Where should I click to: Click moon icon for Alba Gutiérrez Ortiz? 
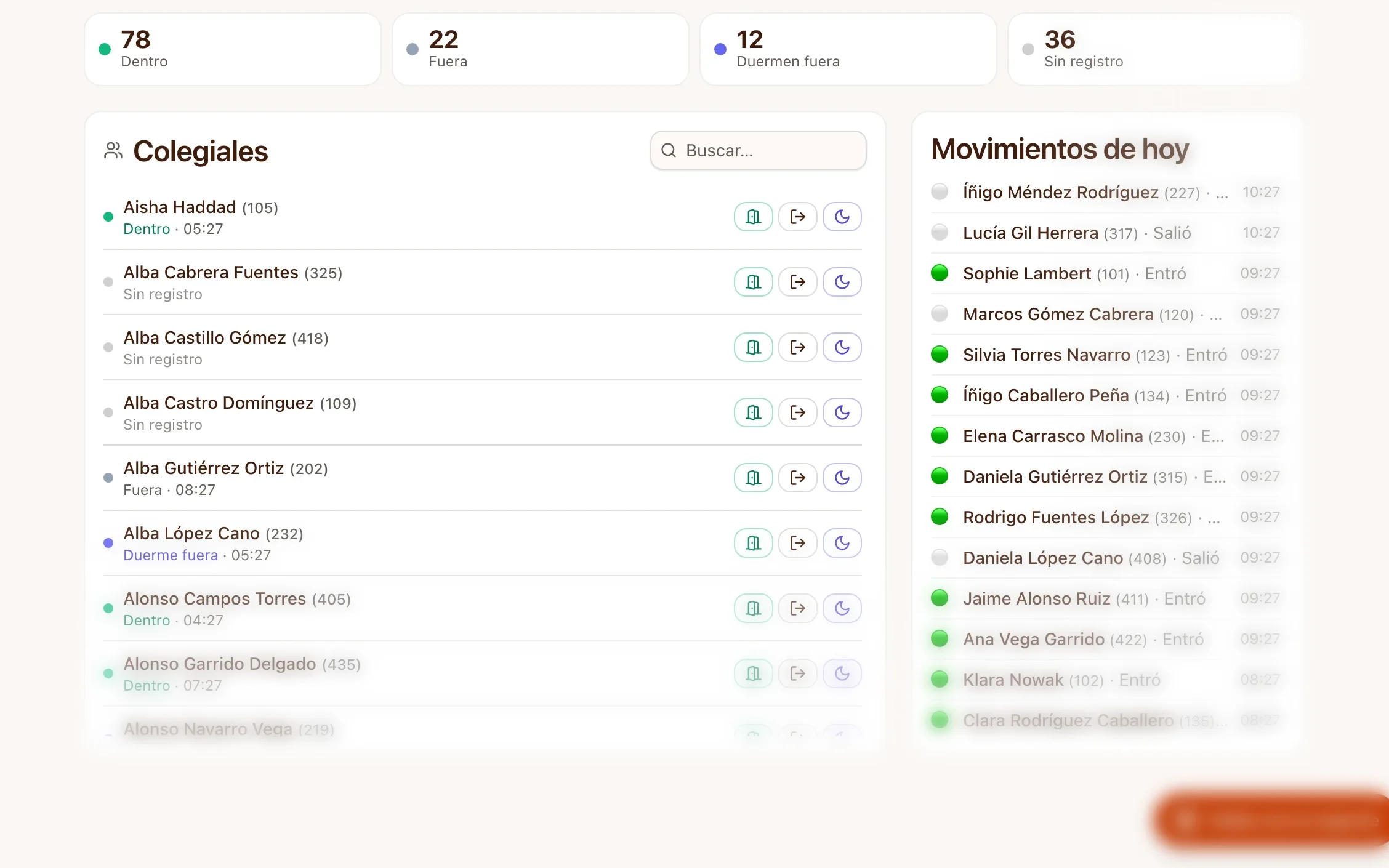tap(842, 478)
